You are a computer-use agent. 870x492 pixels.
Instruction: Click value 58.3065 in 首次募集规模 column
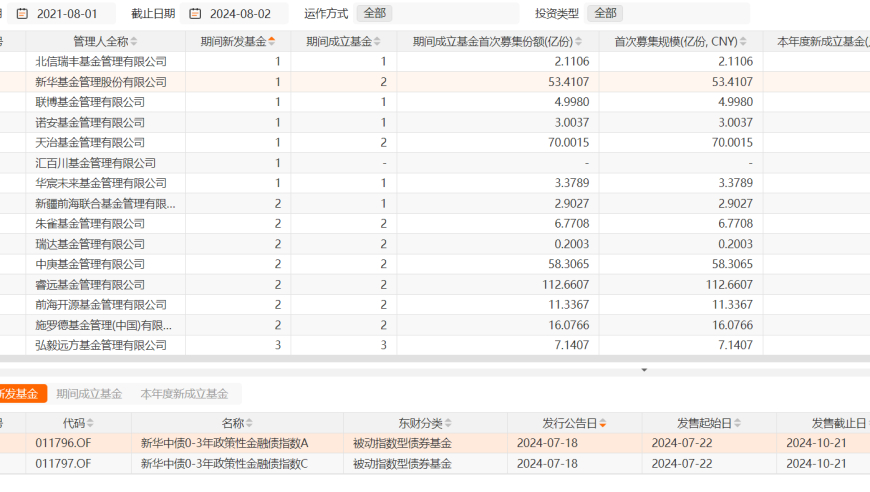732,264
